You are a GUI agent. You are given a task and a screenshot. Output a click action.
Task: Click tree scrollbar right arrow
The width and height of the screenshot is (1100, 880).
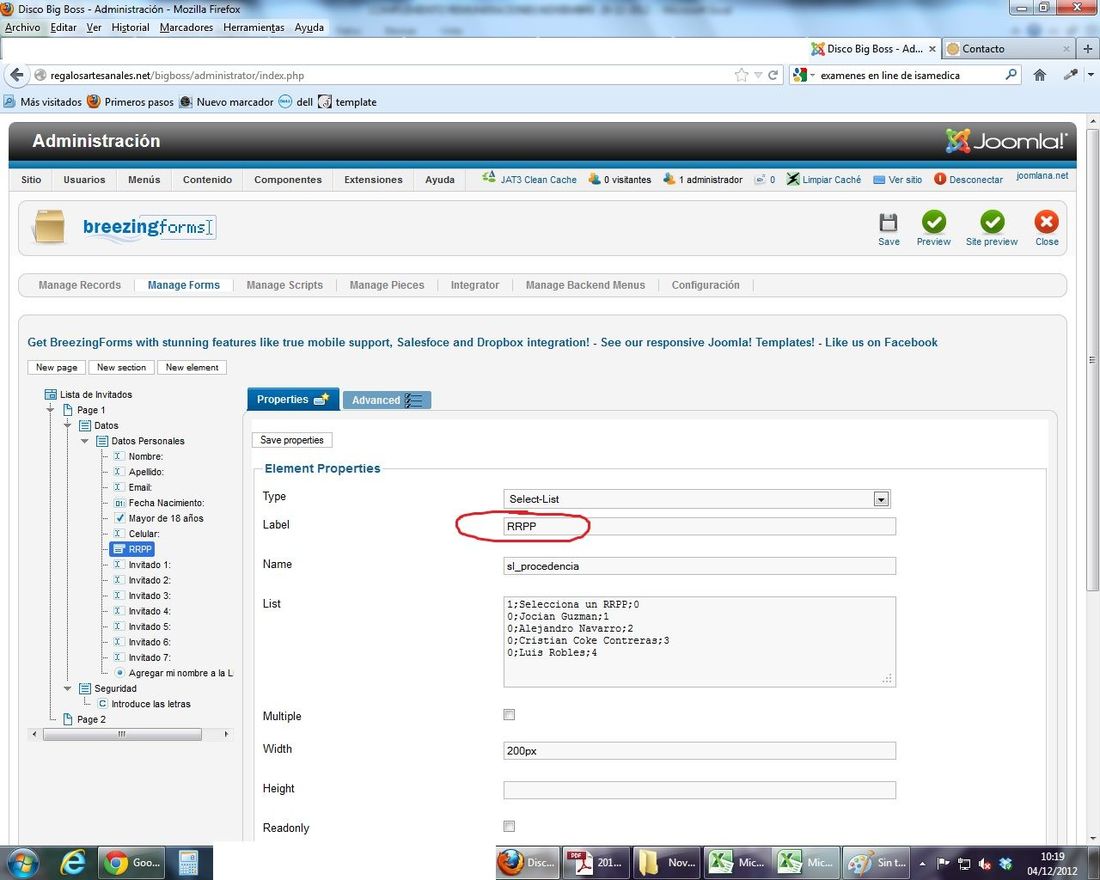pos(226,734)
